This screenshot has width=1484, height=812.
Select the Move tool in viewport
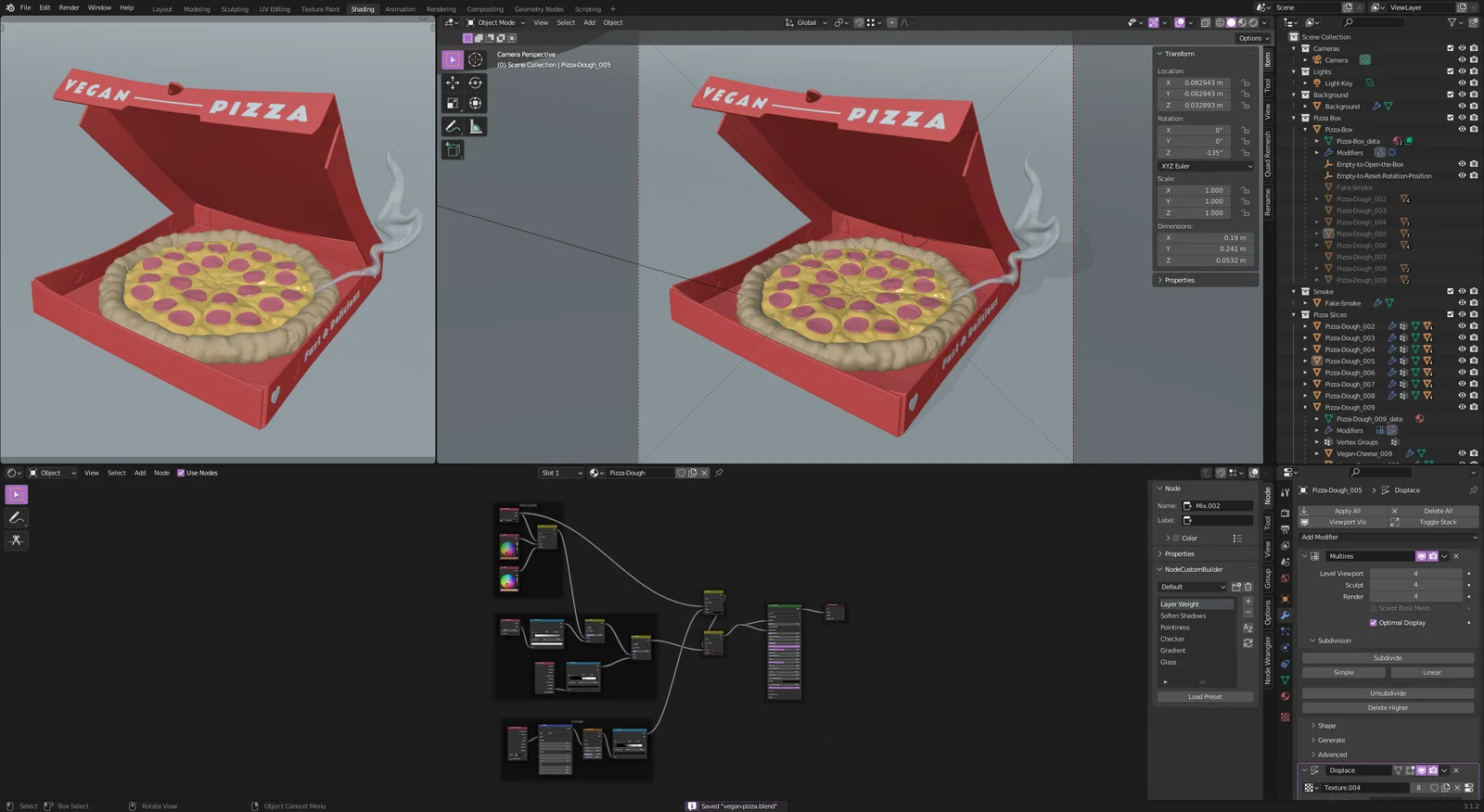[x=453, y=82]
